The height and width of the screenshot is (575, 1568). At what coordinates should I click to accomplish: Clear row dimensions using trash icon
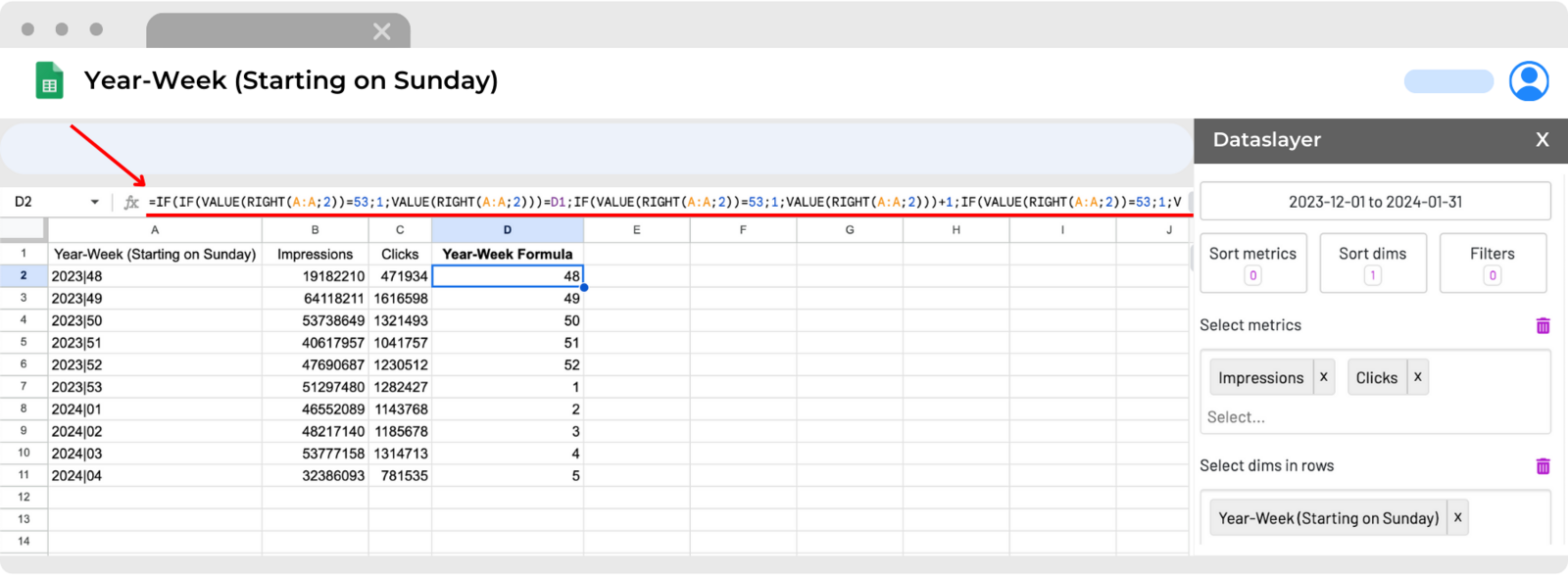pos(1543,466)
